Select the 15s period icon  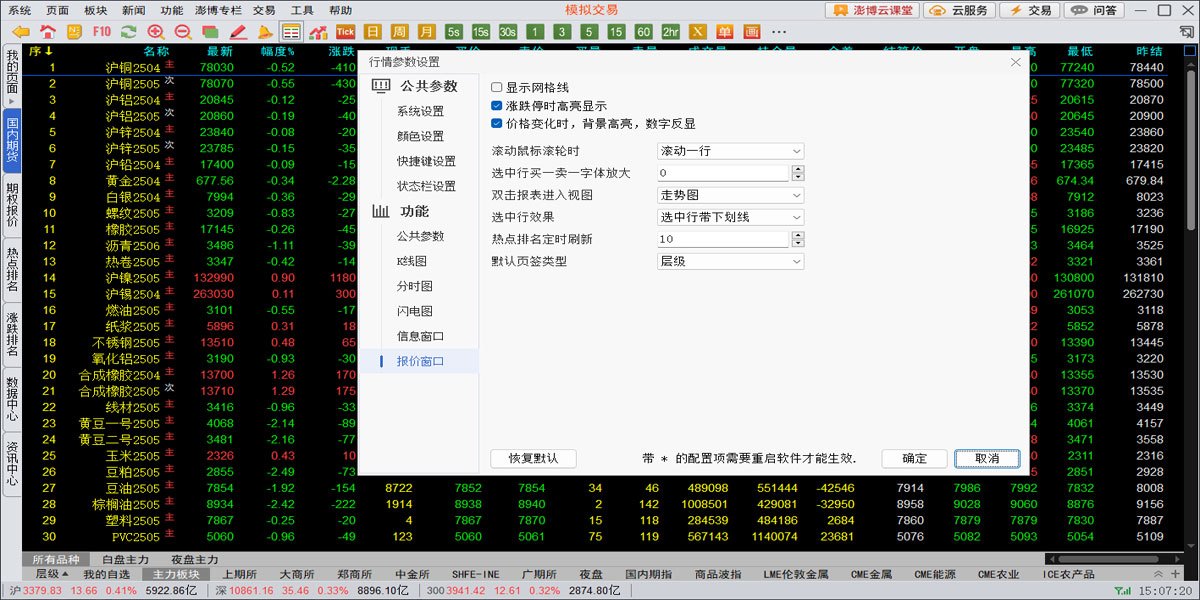click(x=481, y=32)
